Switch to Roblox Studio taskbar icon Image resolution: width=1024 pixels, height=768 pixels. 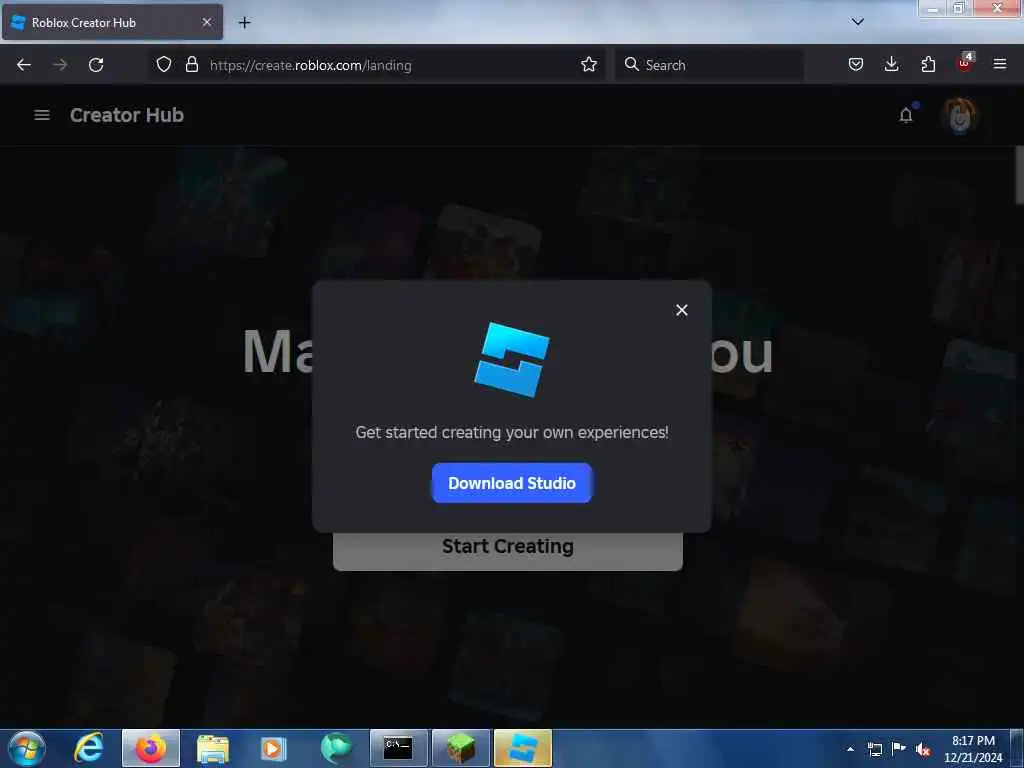523,748
